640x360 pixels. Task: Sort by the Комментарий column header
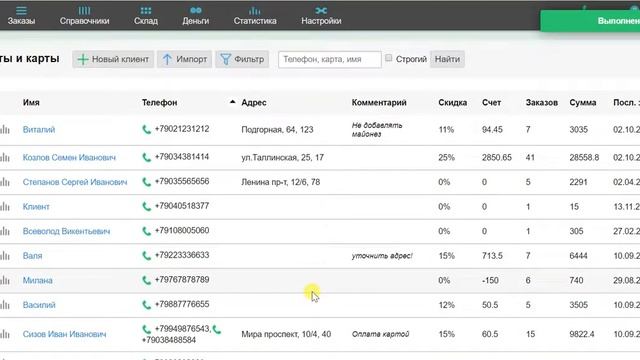pyautogui.click(x=379, y=102)
